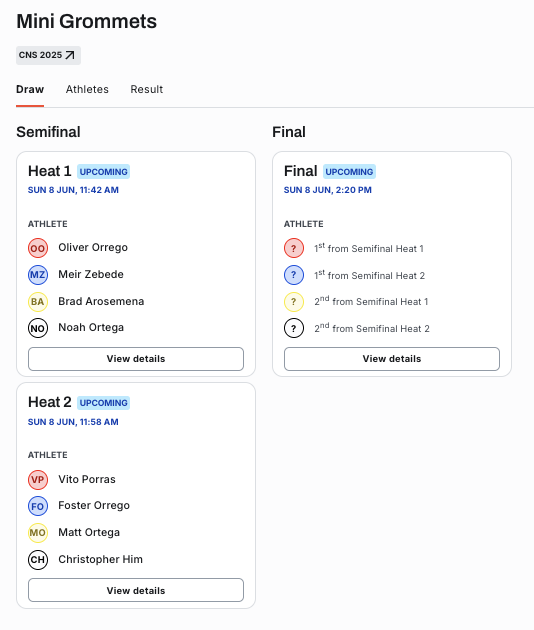534x630 pixels.
Task: View details for Semifinal Heat 2
Action: pyautogui.click(x=136, y=590)
